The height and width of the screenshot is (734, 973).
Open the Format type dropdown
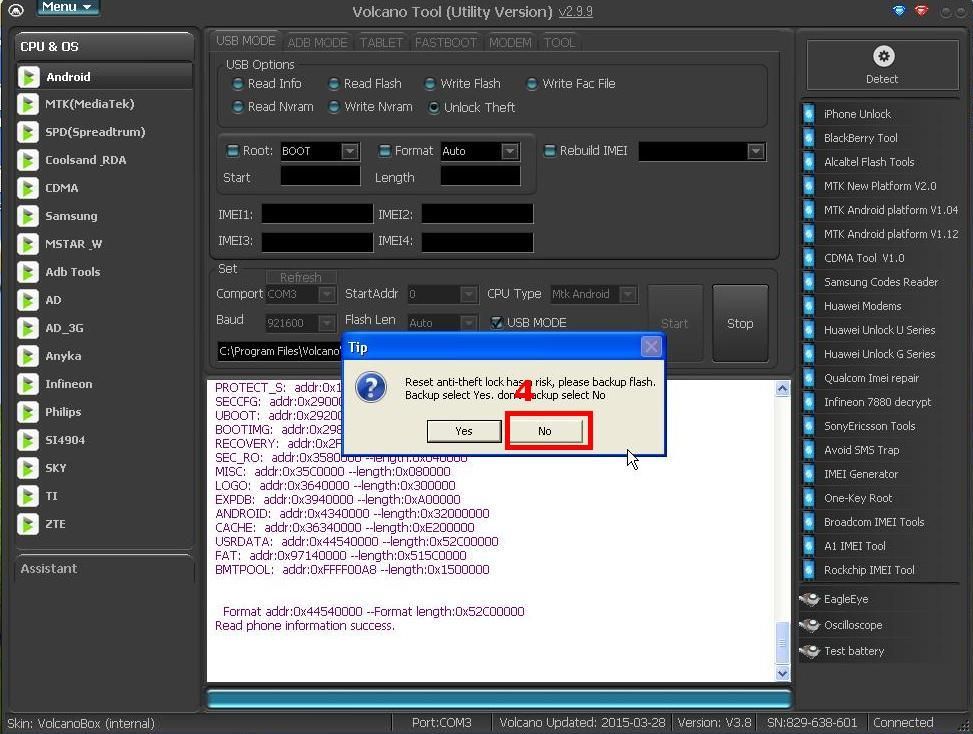(x=509, y=151)
